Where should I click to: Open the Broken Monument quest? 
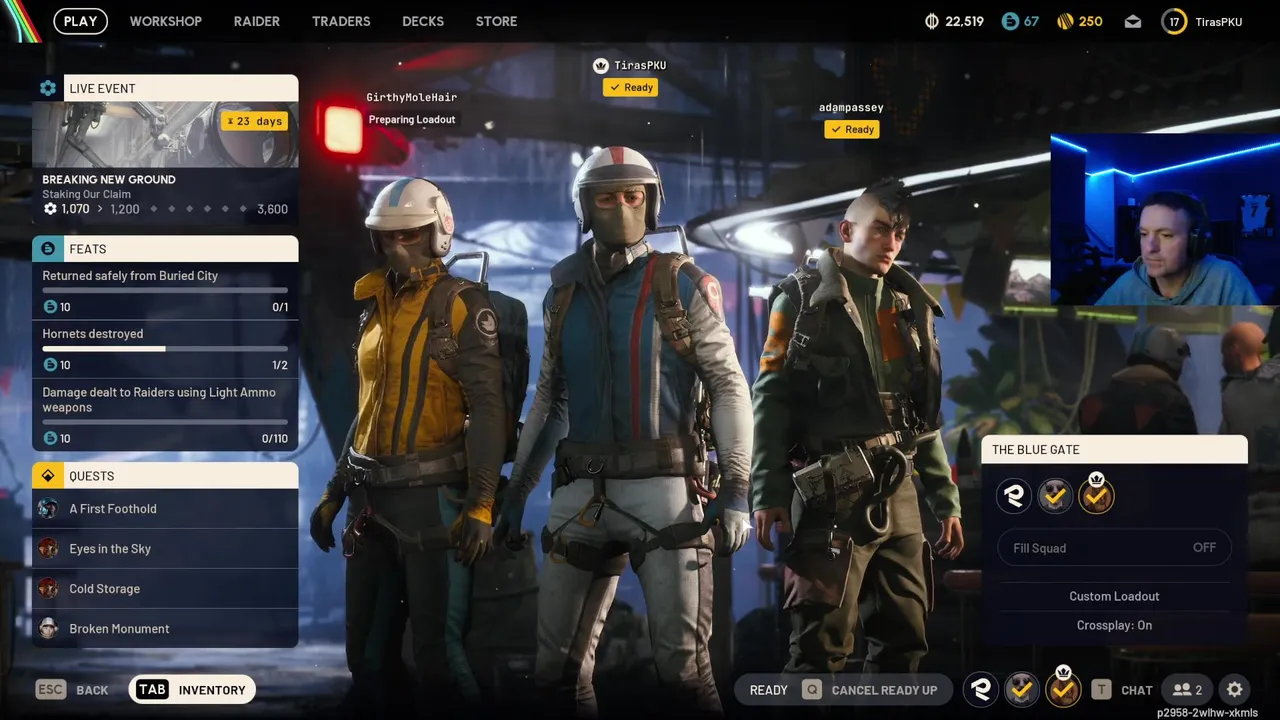(x=165, y=629)
